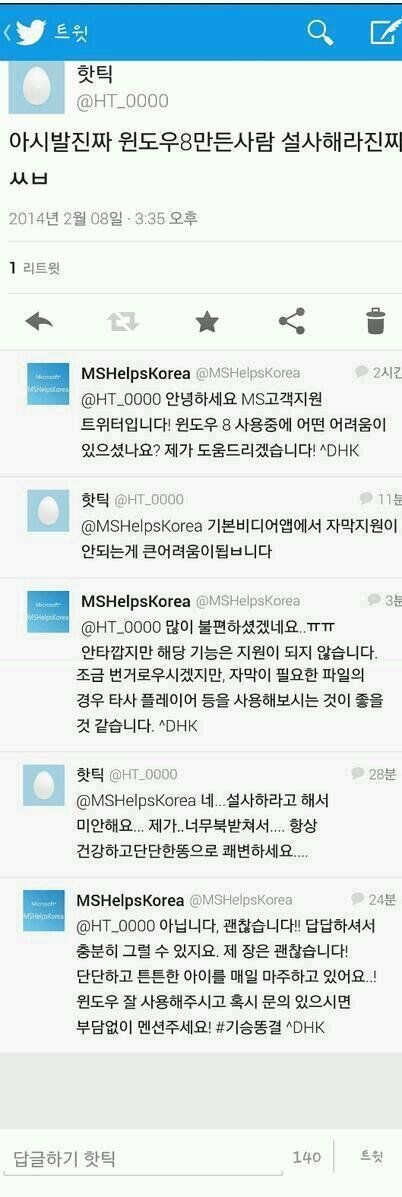Reply to the tweet with arrow icon
The height and width of the screenshot is (1197, 402).
point(38,322)
